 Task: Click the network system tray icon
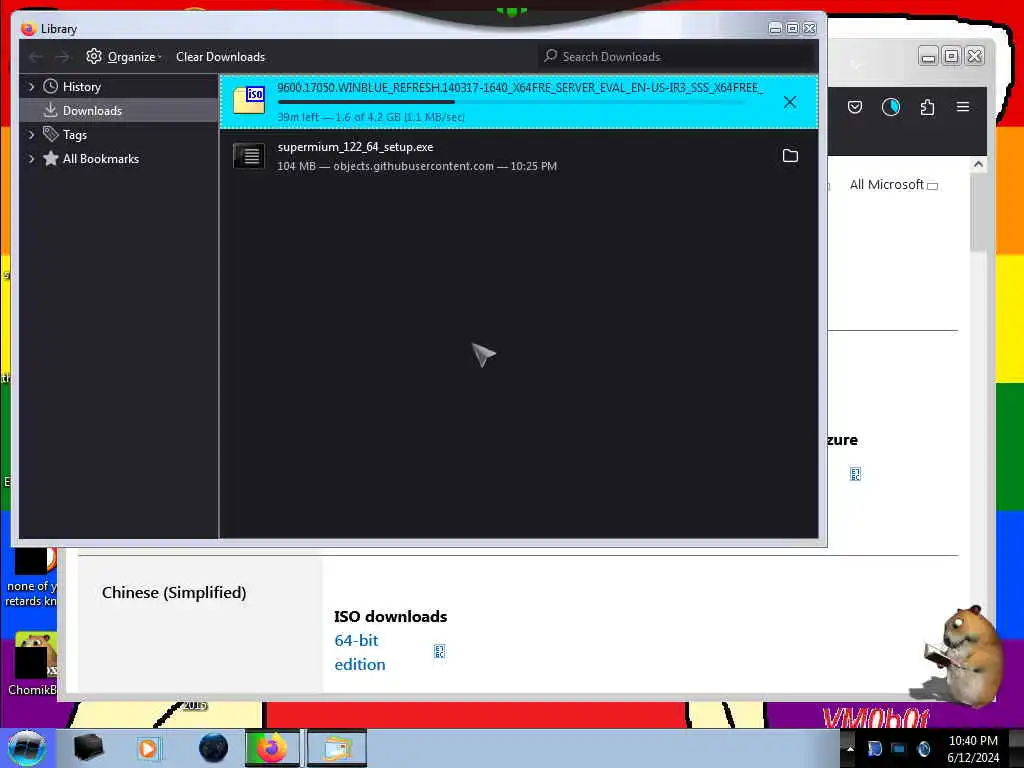[x=899, y=749]
